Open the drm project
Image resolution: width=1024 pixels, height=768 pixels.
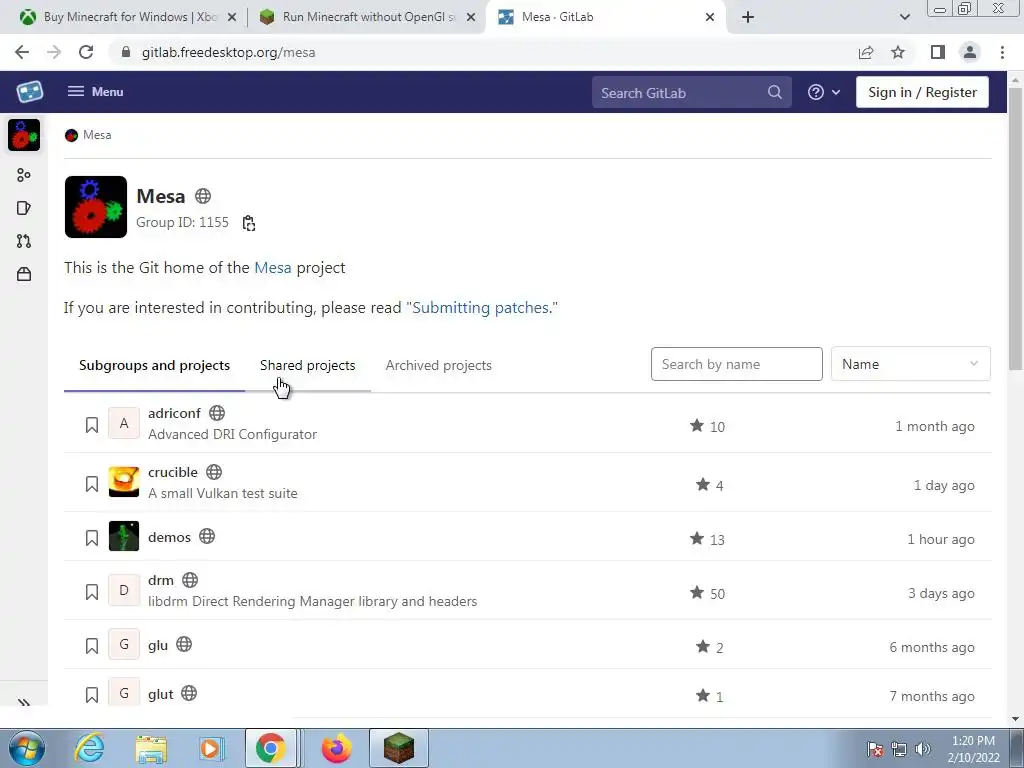tap(161, 581)
